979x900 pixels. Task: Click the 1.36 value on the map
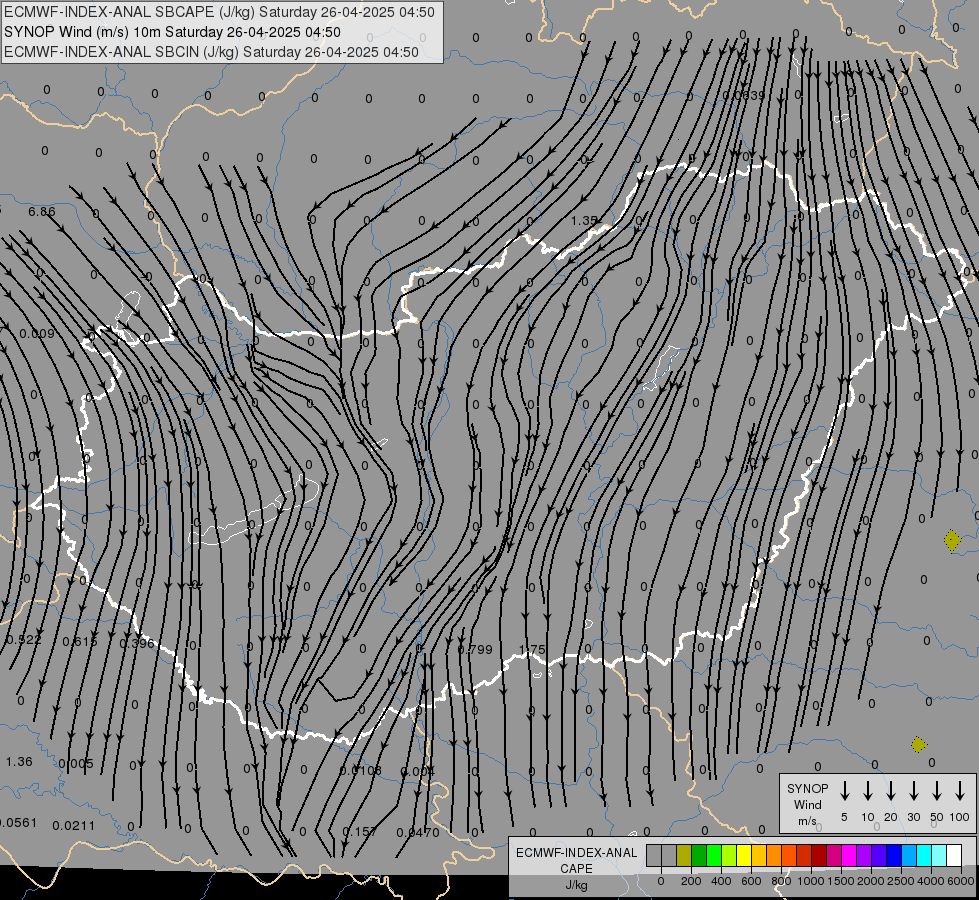pos(19,761)
